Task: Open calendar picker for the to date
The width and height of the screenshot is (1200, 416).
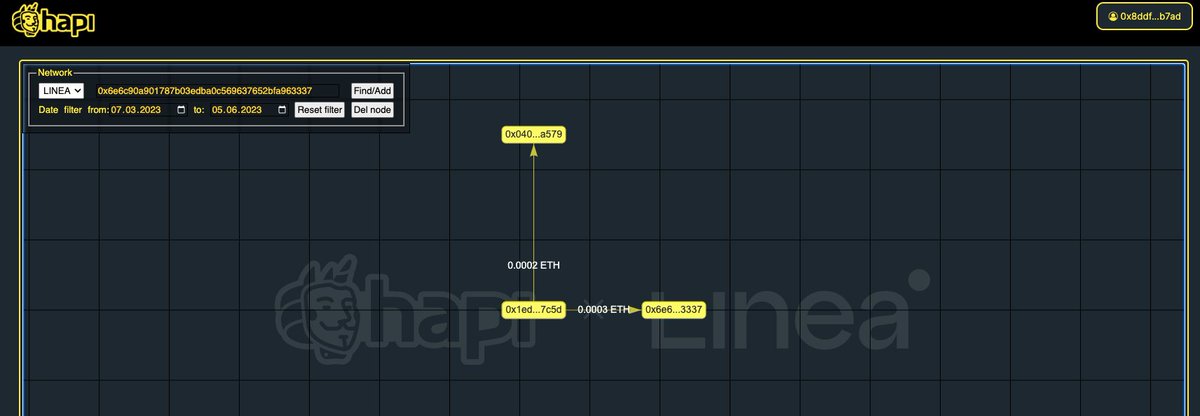Action: pyautogui.click(x=282, y=110)
